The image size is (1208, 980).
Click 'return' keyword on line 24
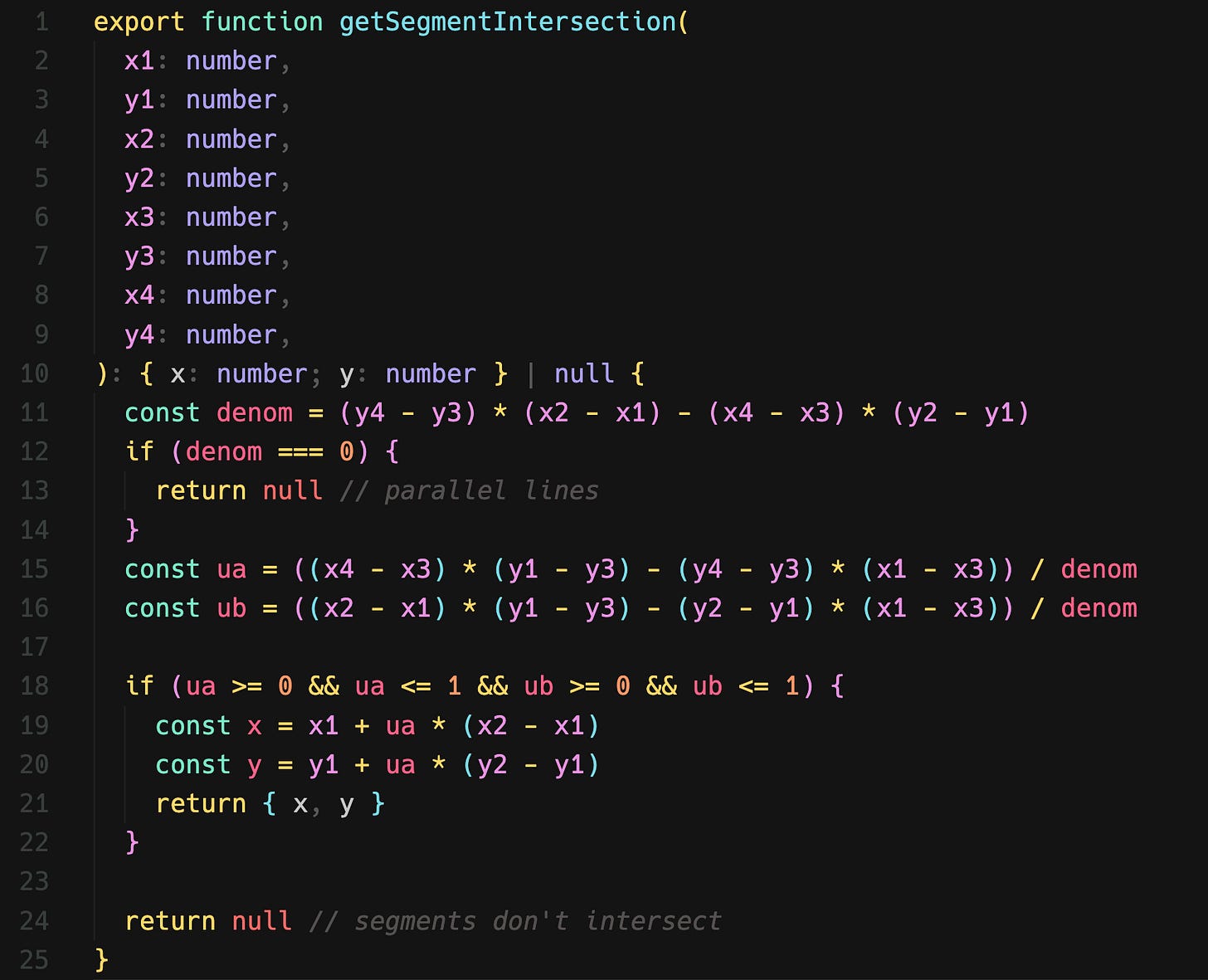(170, 921)
